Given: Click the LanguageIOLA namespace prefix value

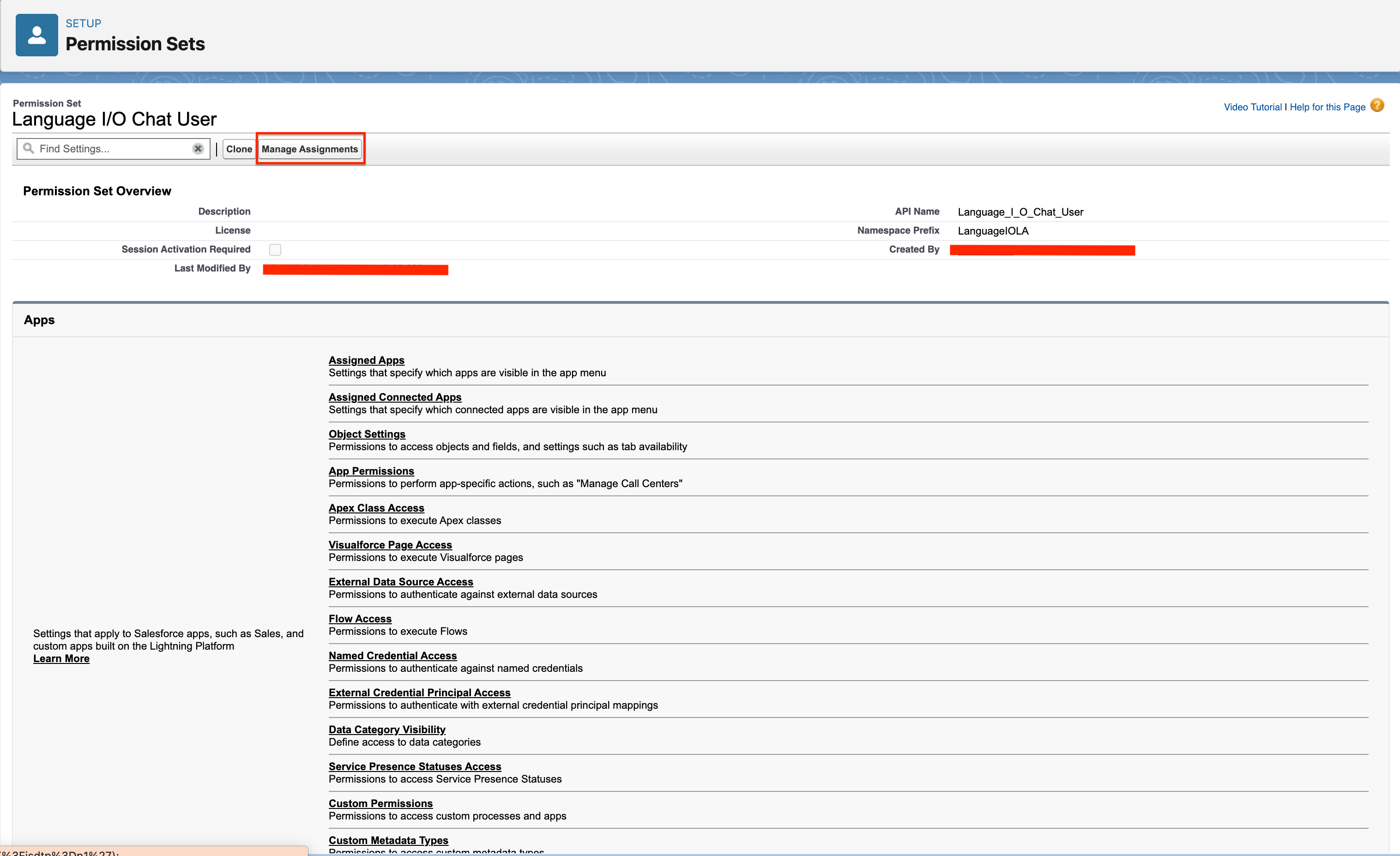Looking at the screenshot, I should pos(993,230).
